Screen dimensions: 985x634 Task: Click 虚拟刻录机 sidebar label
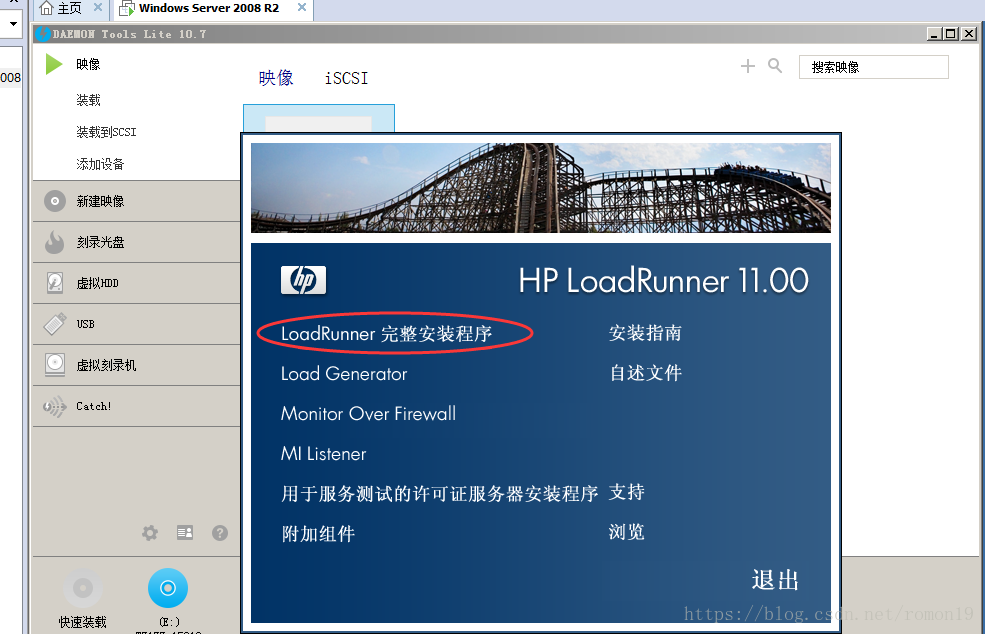point(106,365)
